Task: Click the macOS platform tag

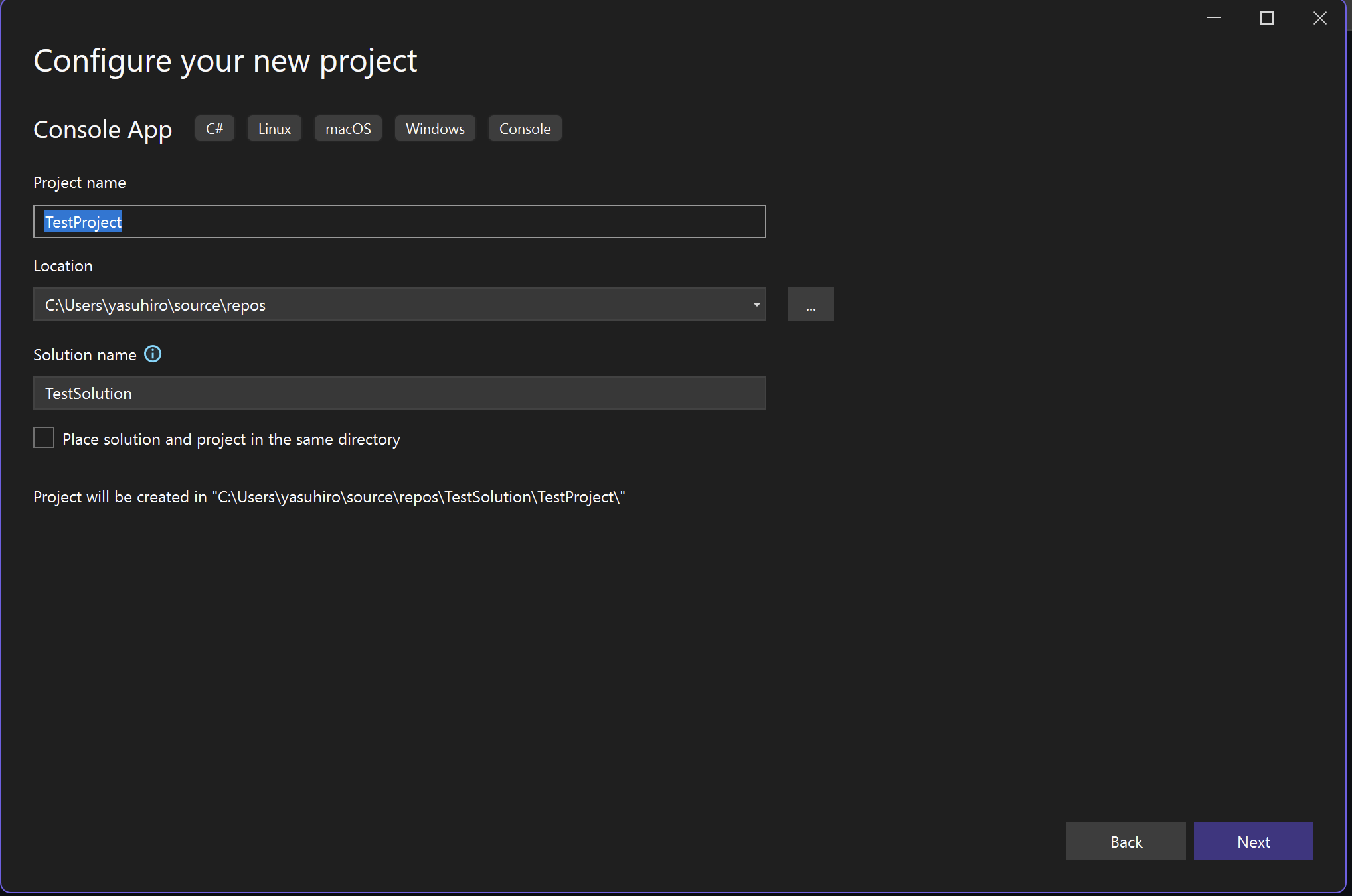Action: tap(348, 129)
